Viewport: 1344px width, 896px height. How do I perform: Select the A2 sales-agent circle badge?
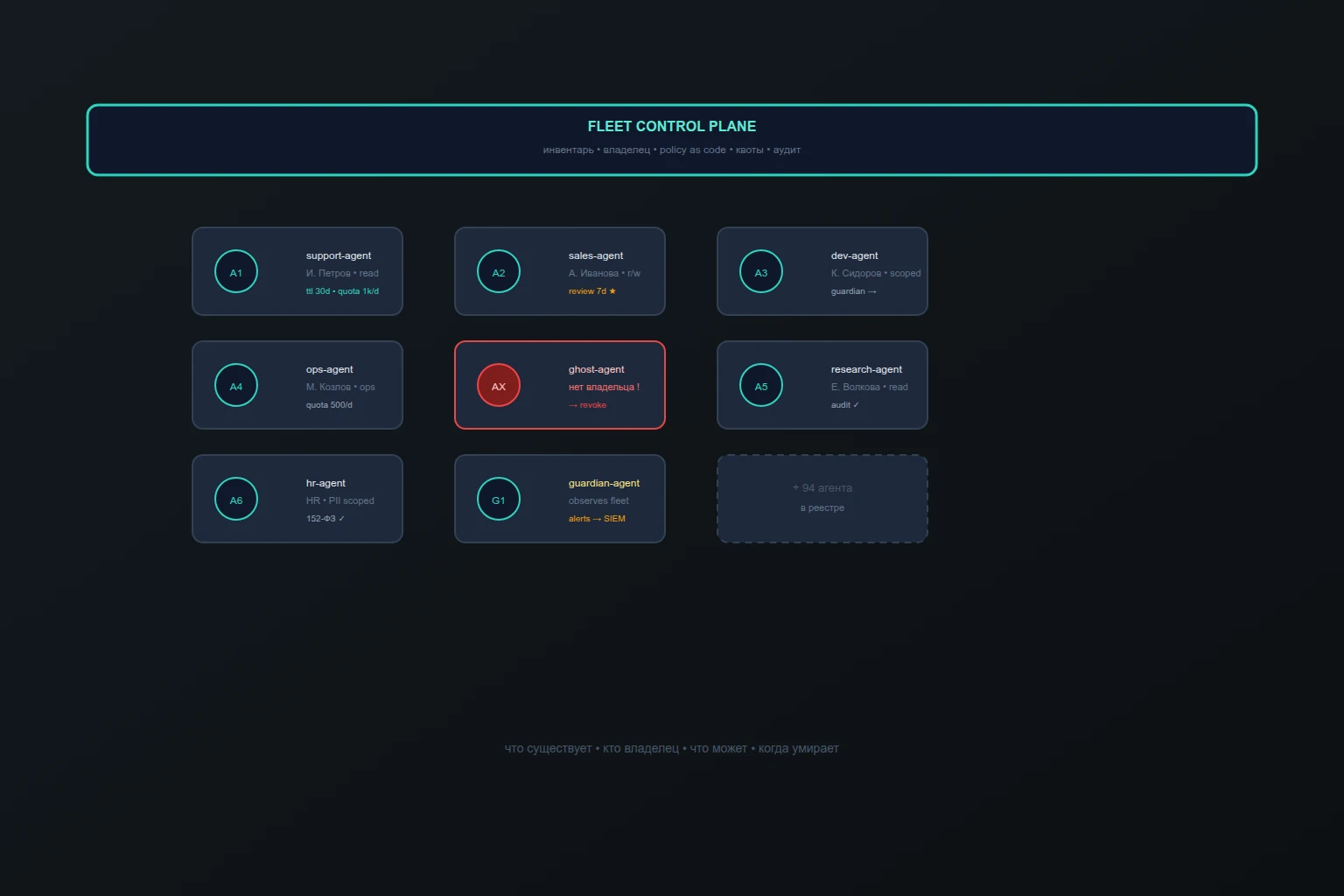[x=499, y=271]
